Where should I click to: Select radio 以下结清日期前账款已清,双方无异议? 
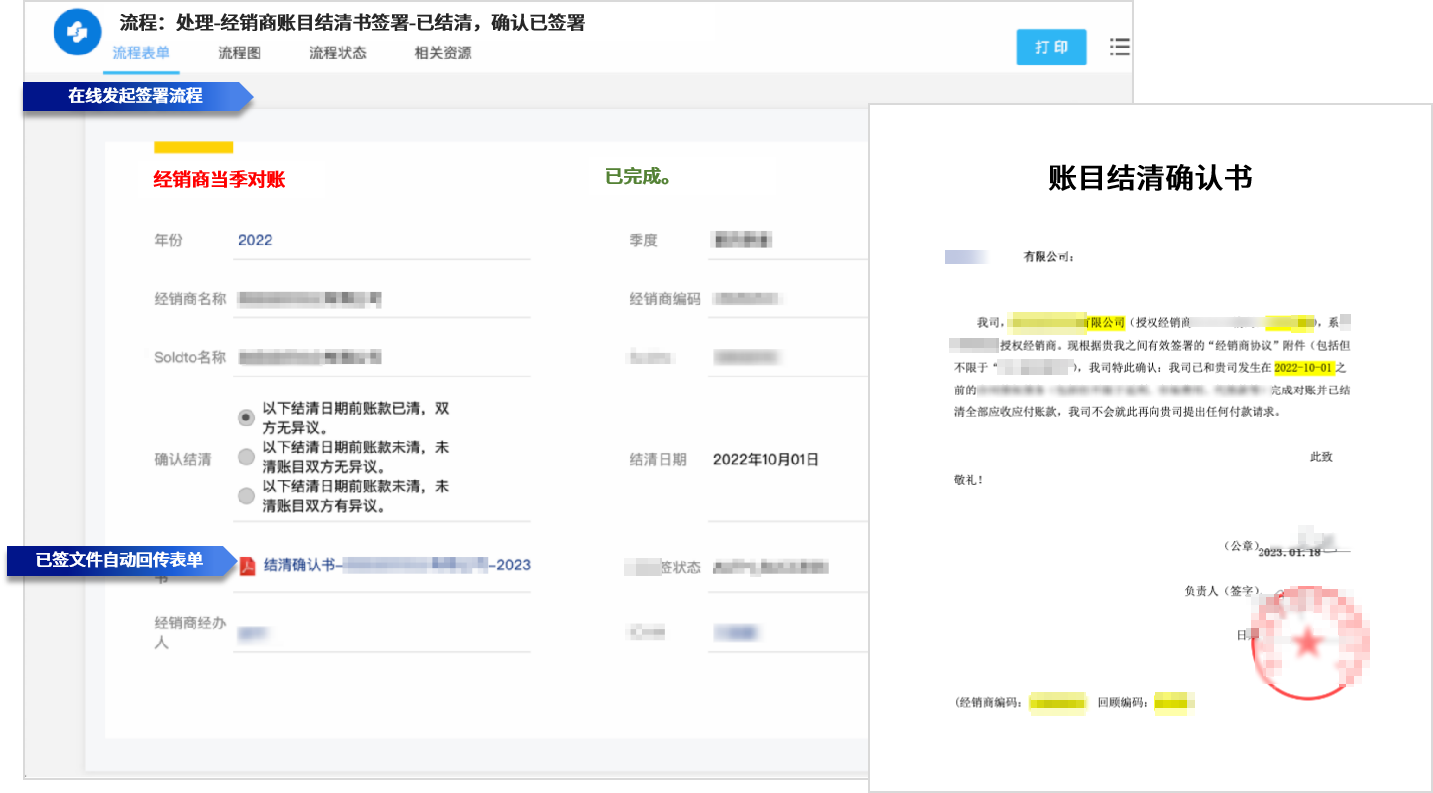[246, 417]
